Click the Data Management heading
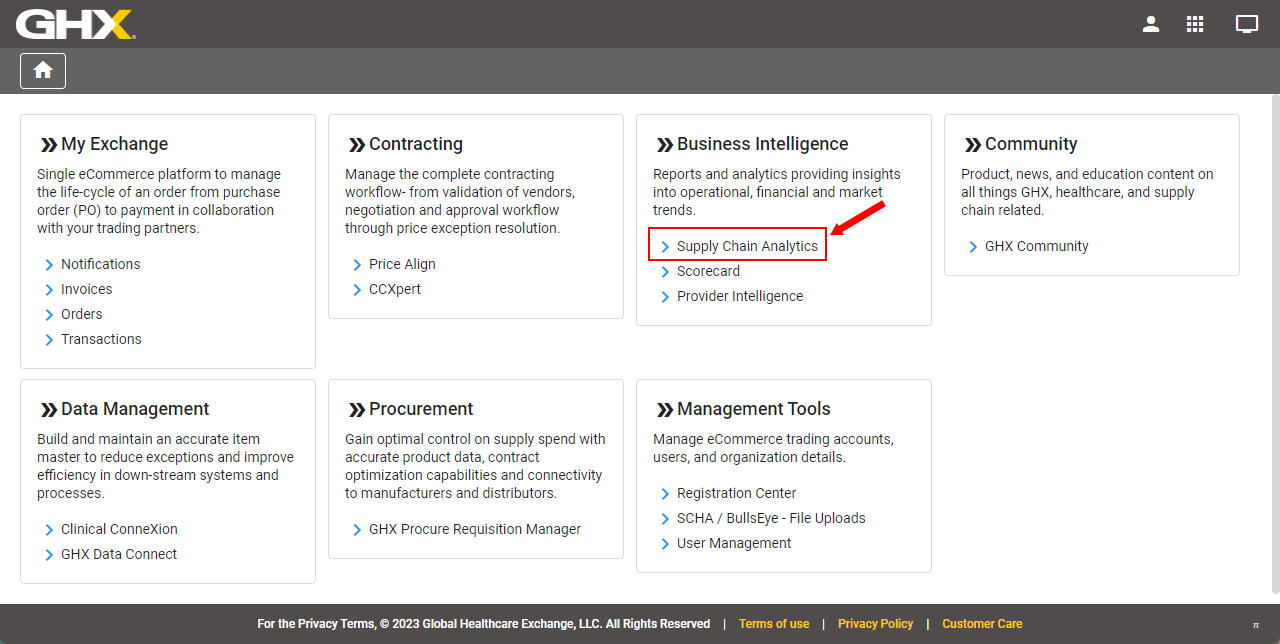This screenshot has width=1280, height=644. (135, 409)
